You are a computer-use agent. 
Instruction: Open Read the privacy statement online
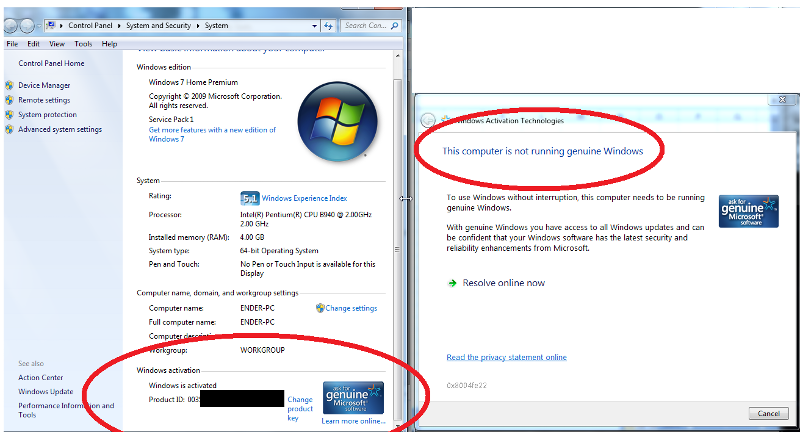click(506, 357)
